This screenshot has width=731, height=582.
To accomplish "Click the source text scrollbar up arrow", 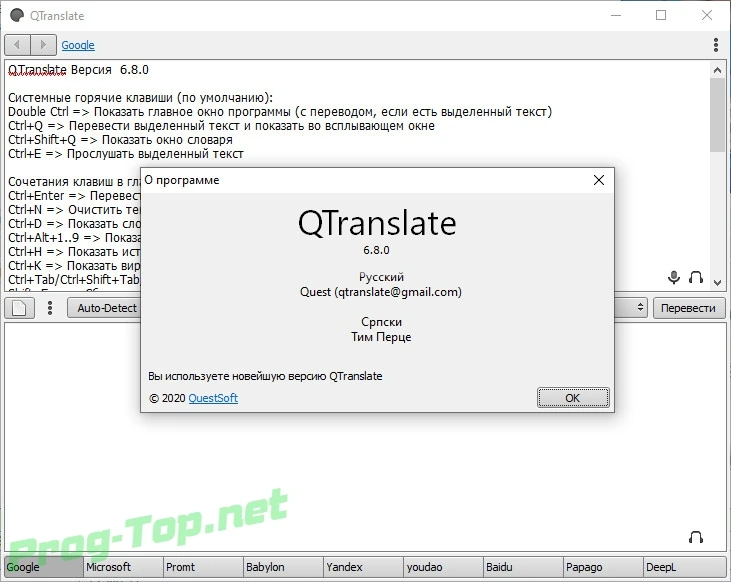I will pos(717,70).
